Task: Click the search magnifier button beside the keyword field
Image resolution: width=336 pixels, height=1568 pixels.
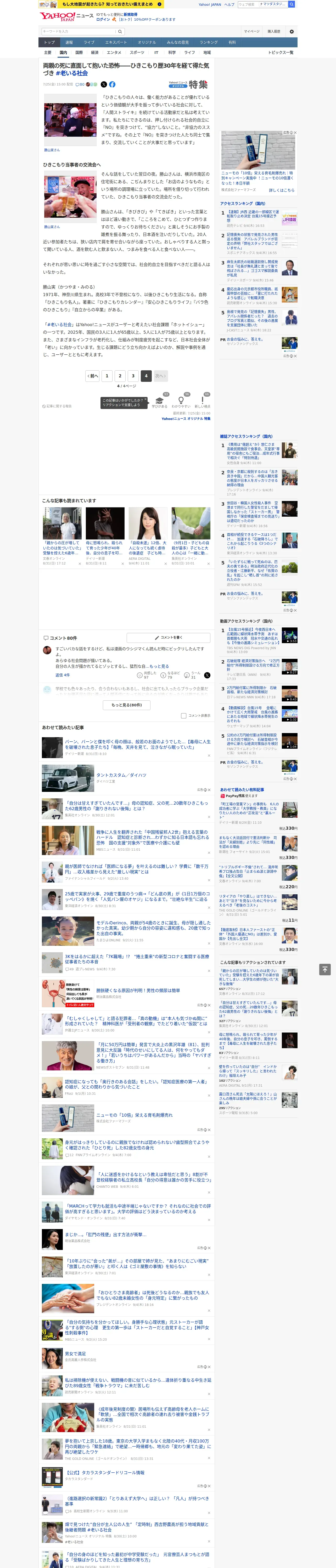Action: [x=120, y=32]
